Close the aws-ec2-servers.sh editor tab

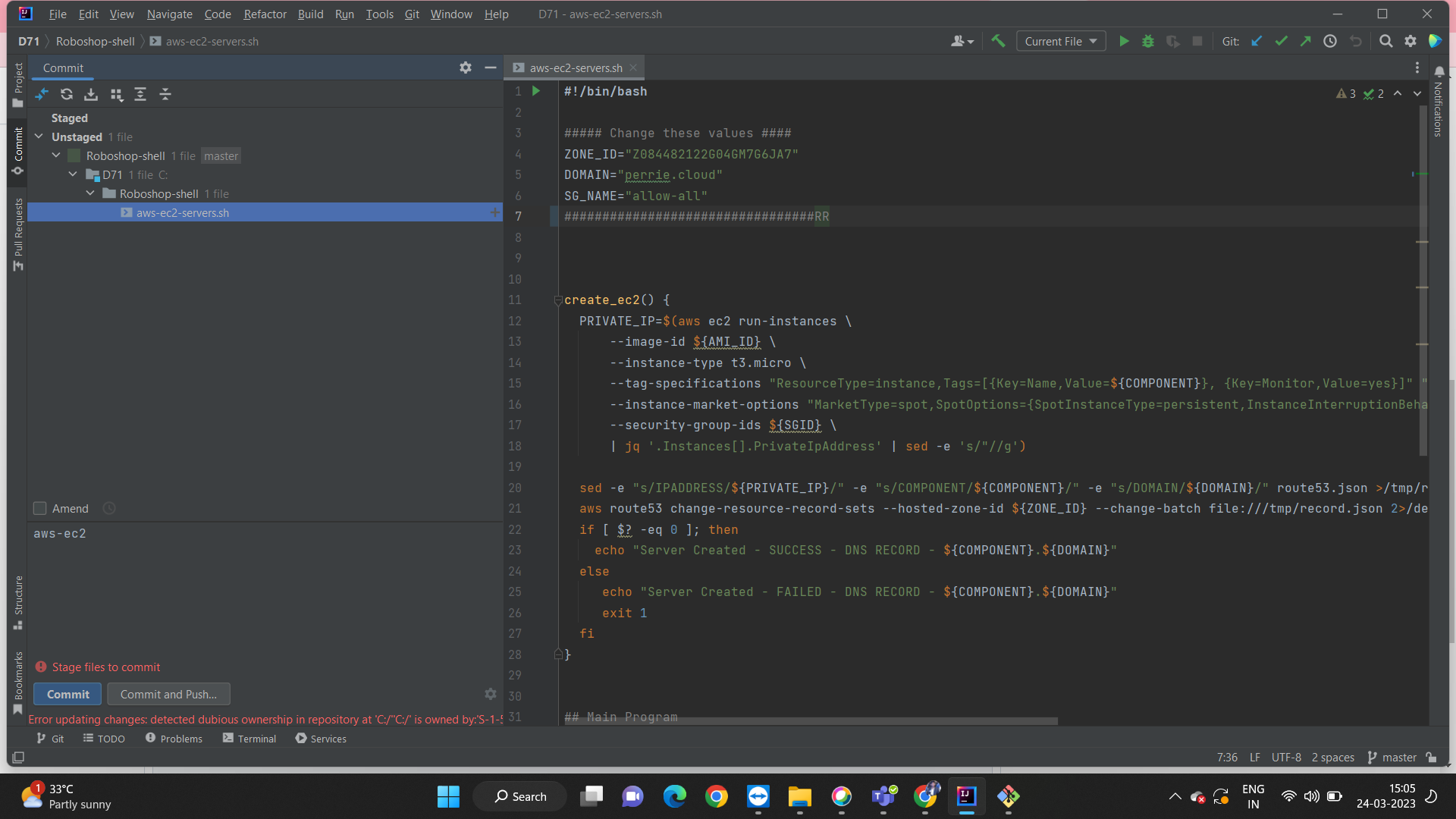point(633,67)
